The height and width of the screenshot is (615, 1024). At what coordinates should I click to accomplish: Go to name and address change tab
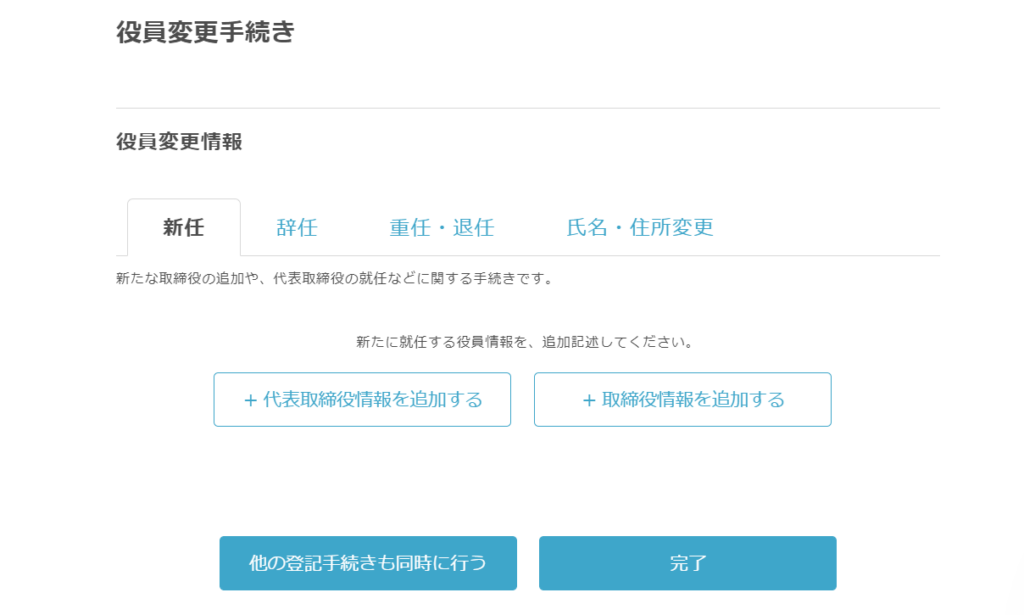point(640,227)
